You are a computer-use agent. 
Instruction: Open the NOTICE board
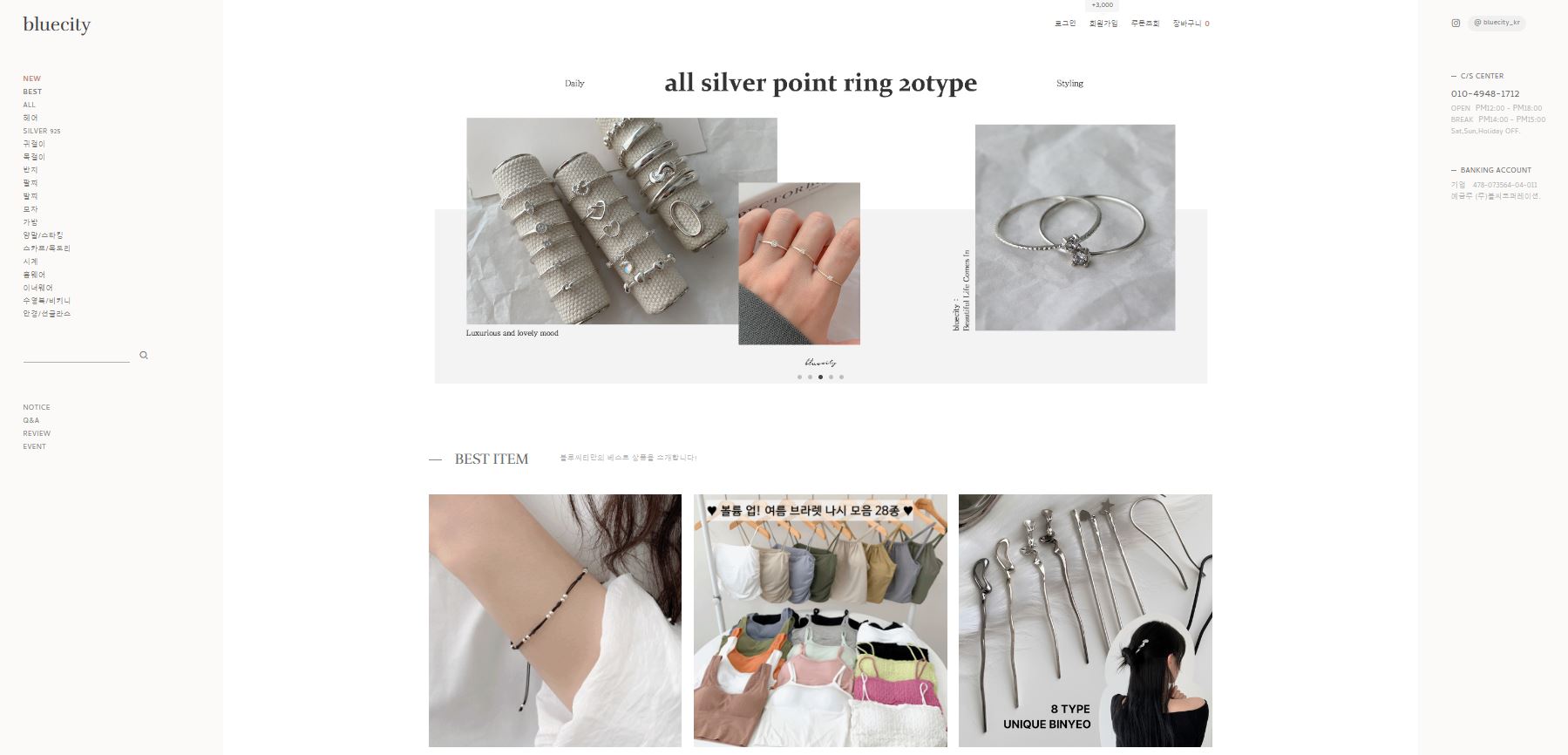click(x=37, y=407)
